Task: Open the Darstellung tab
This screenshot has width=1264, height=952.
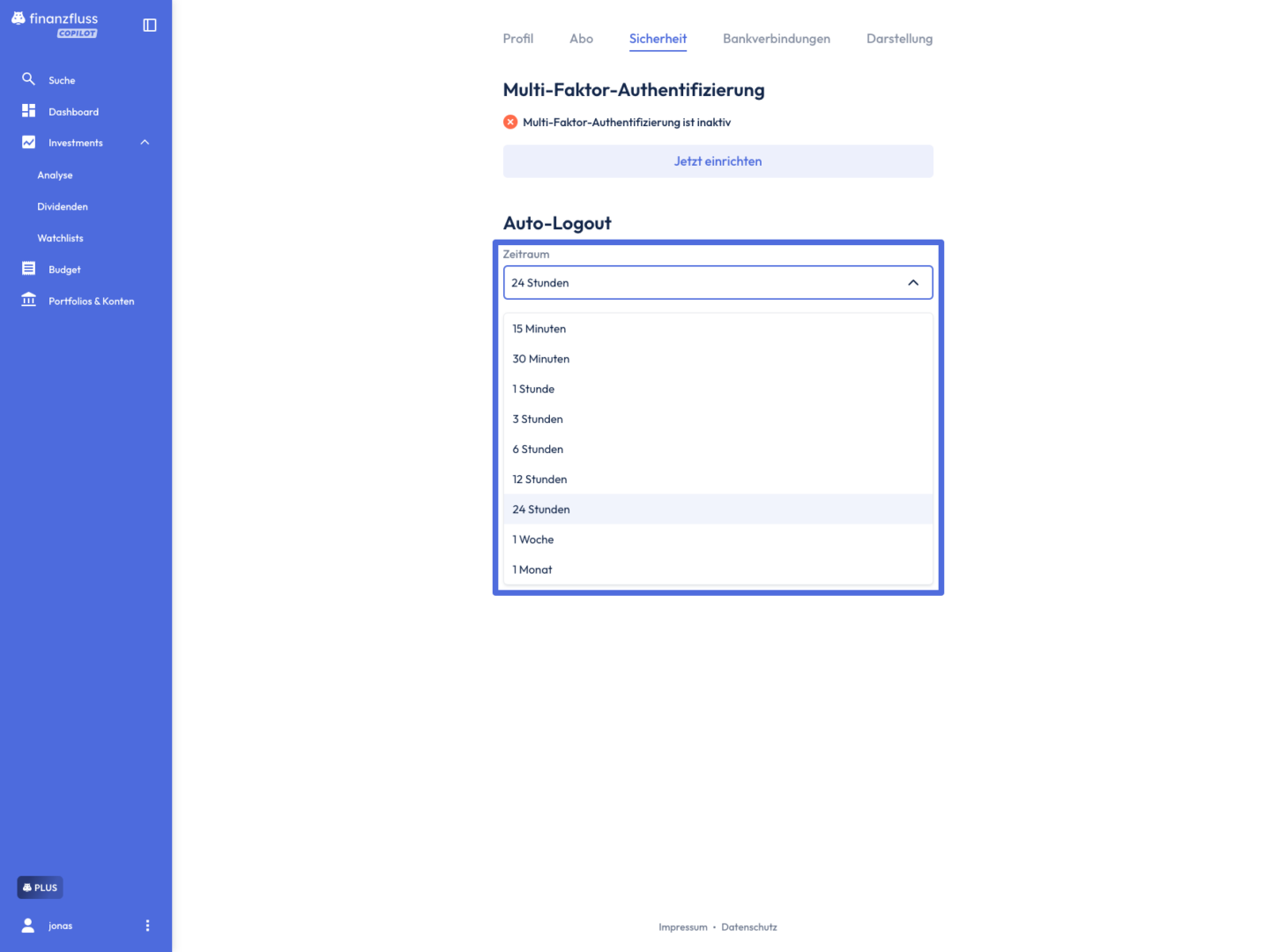Action: coord(899,39)
